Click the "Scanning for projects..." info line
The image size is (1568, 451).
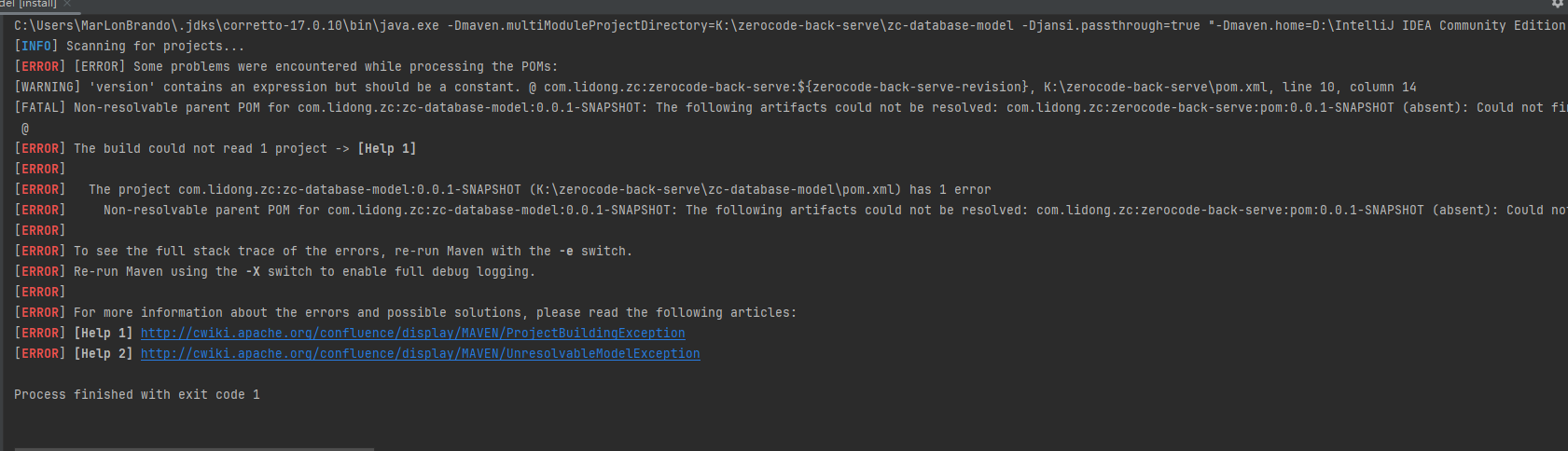pos(155,47)
